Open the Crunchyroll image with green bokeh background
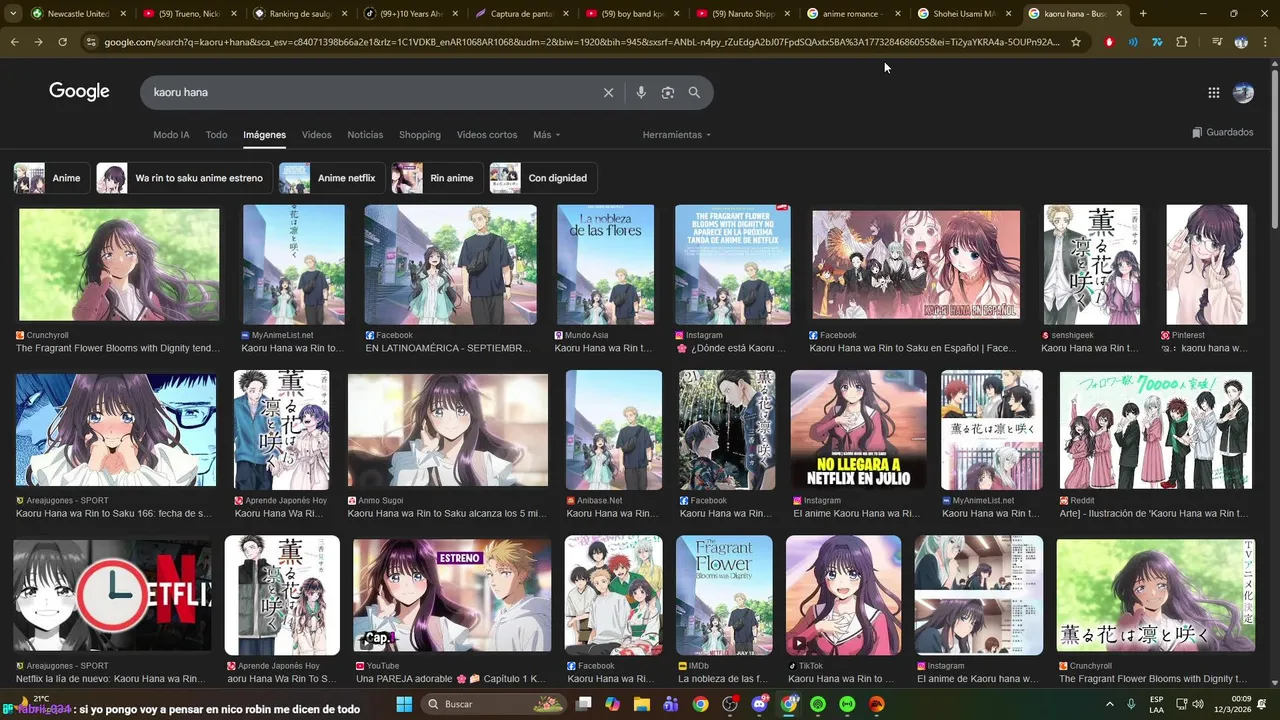1280x720 pixels. click(x=119, y=265)
